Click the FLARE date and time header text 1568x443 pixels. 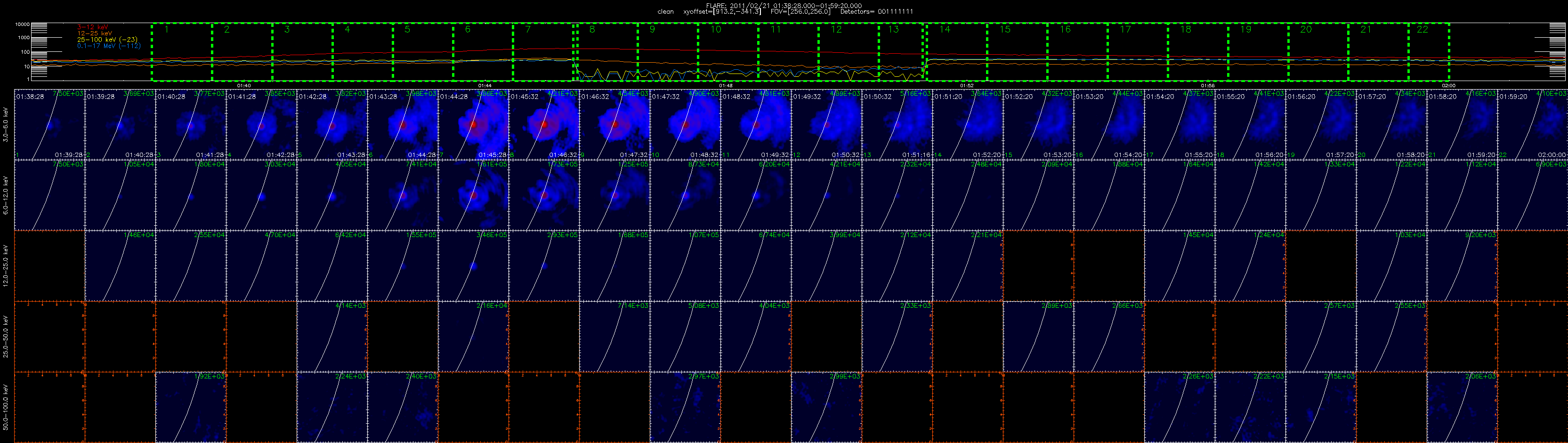tap(784, 6)
